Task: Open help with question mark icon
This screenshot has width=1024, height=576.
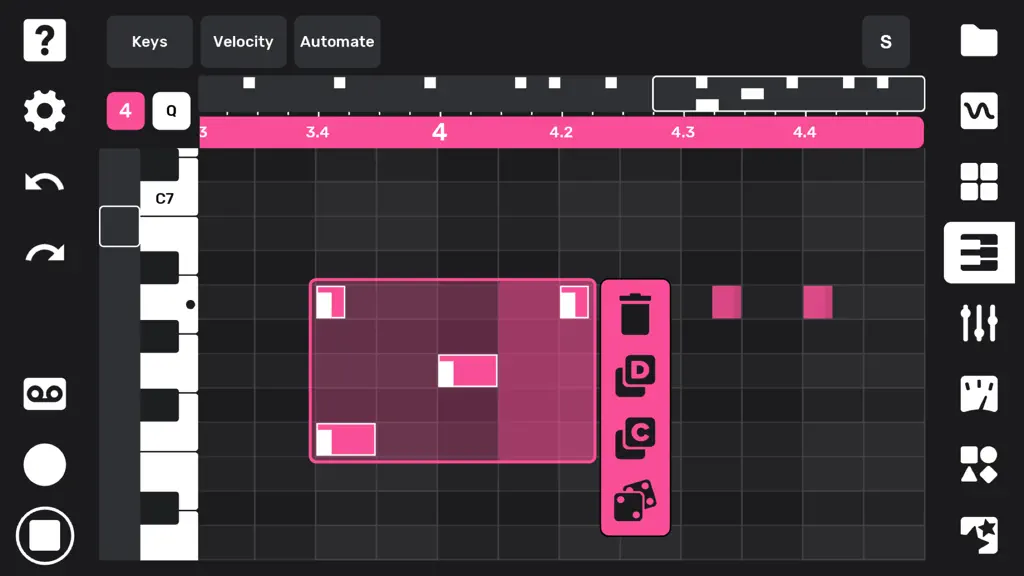Action: 44,40
